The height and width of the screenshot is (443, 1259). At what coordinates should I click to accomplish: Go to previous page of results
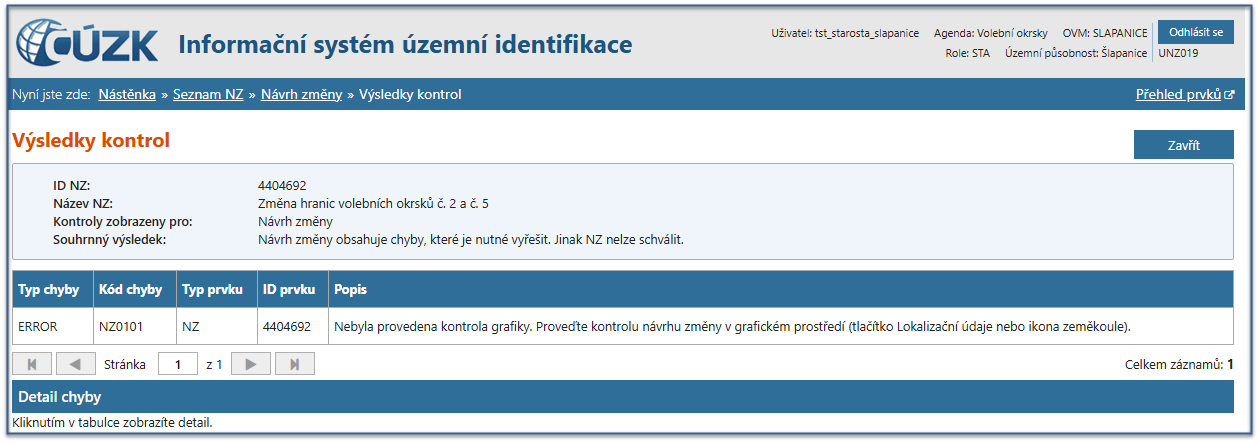[76, 364]
